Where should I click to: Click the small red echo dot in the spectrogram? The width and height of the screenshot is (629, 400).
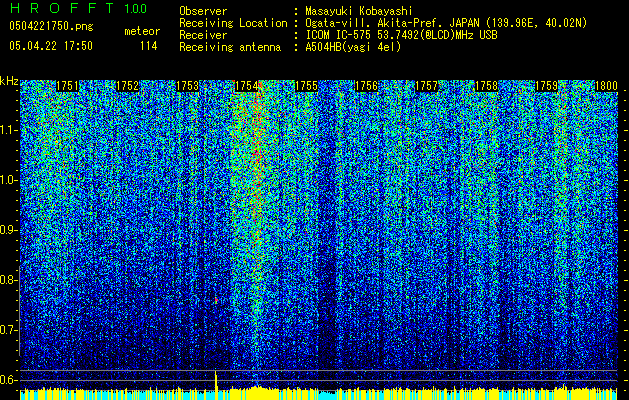[216, 300]
